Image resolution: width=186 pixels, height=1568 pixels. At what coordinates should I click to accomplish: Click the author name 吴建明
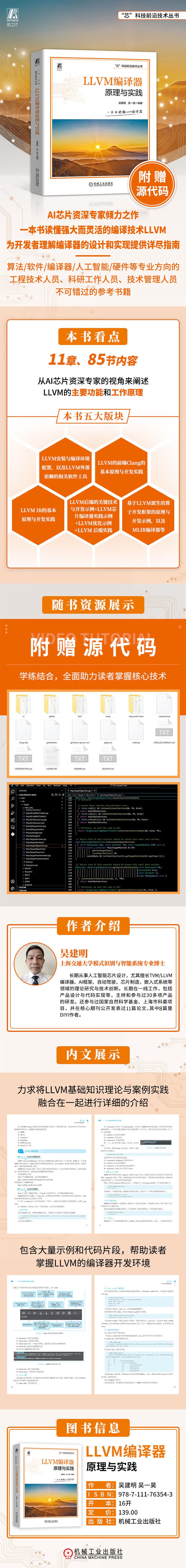pyautogui.click(x=74, y=953)
